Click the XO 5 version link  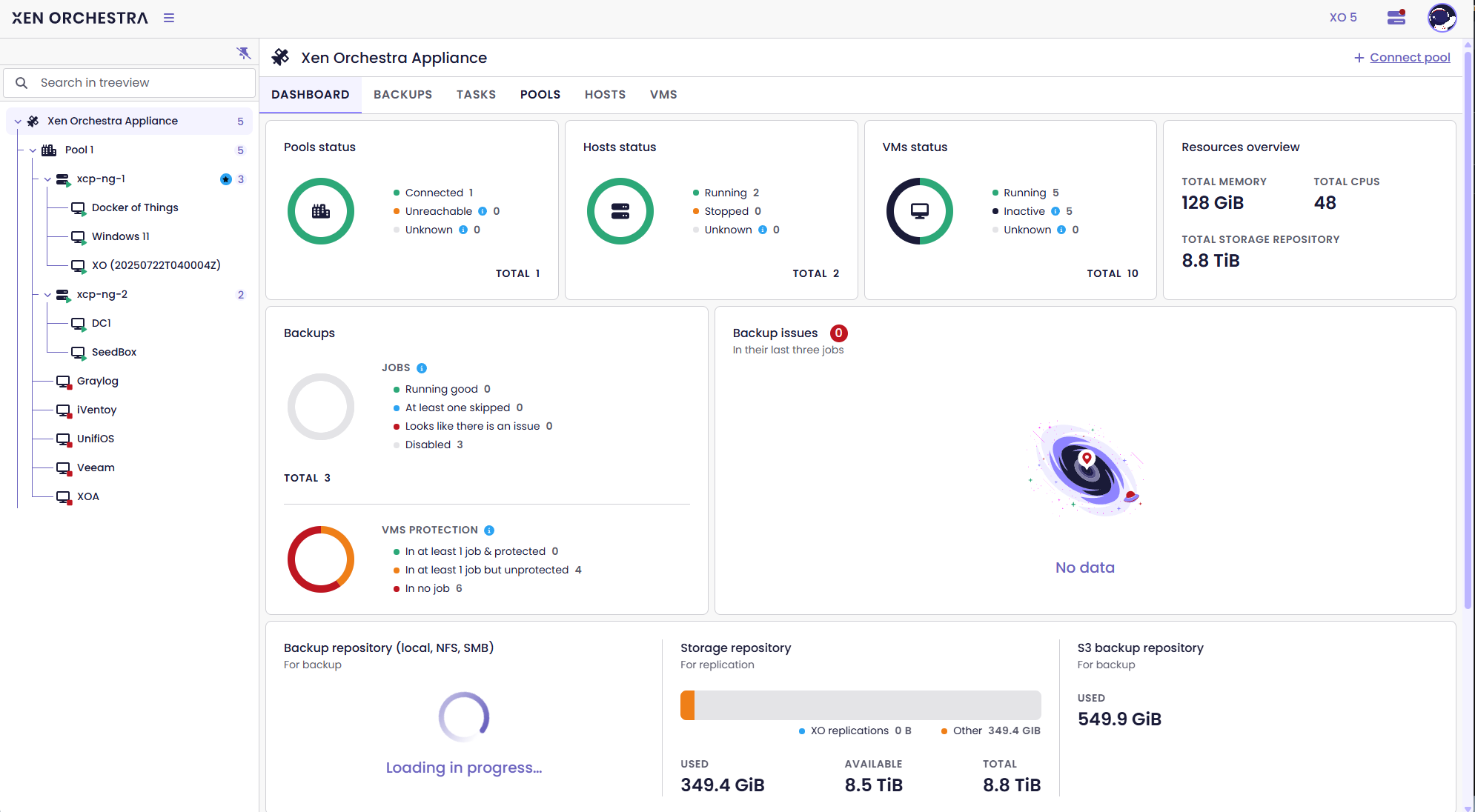tap(1343, 17)
